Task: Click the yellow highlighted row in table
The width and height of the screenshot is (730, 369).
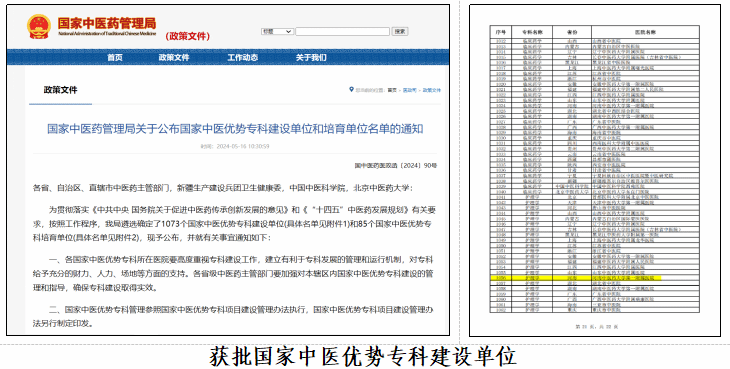Action: (x=575, y=278)
